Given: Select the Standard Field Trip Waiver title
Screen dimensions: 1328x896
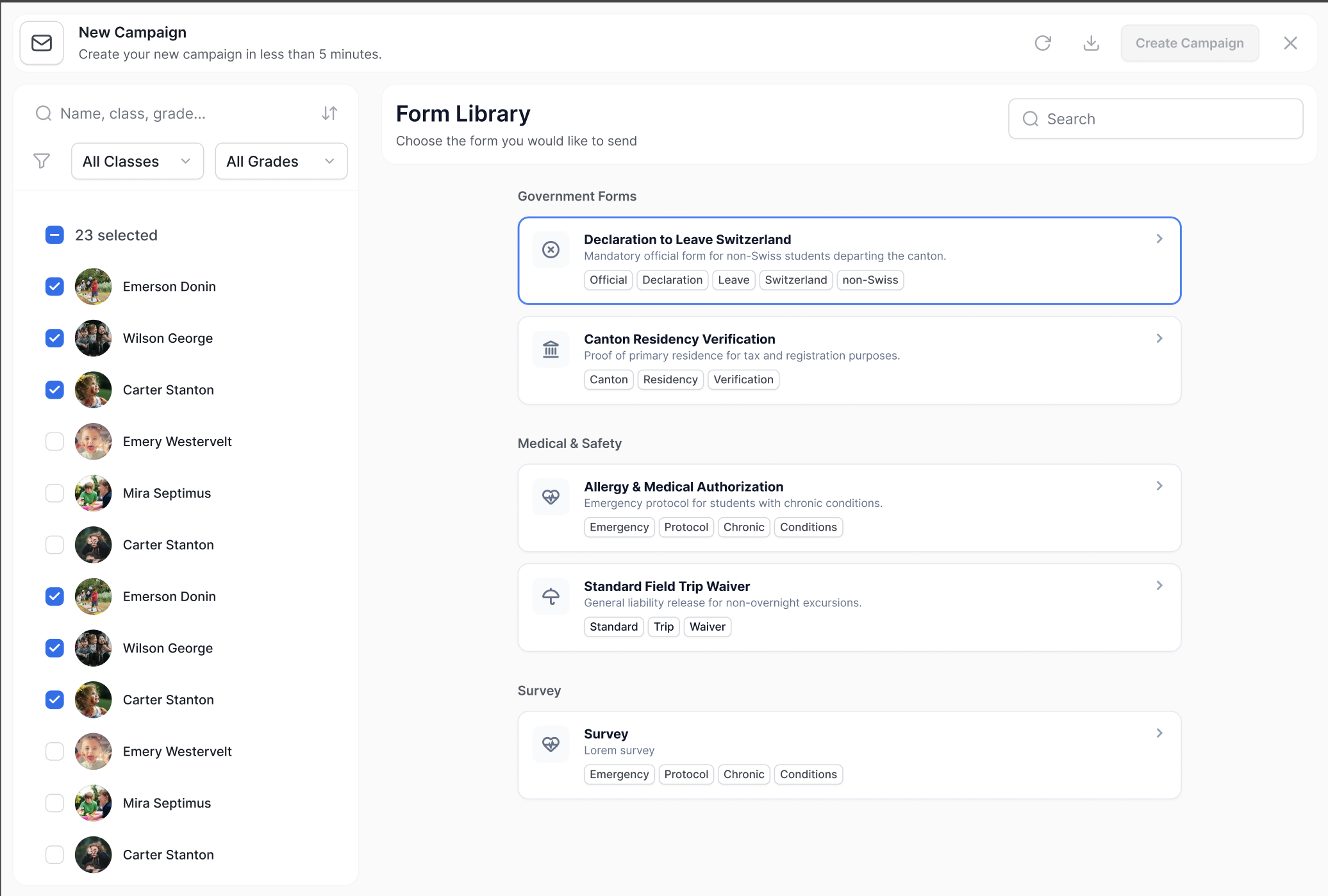Looking at the screenshot, I should coord(667,586).
